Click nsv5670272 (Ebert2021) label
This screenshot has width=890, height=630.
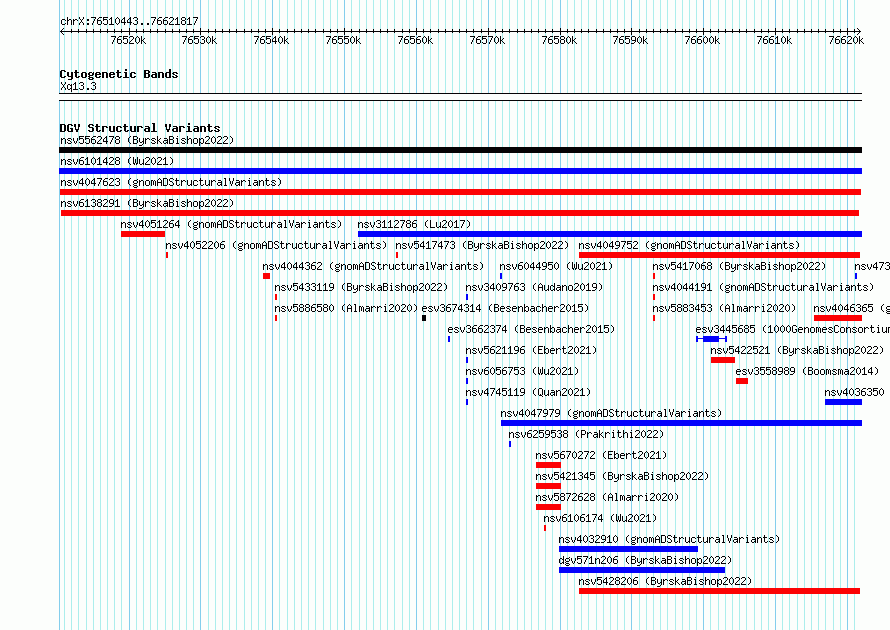point(601,455)
